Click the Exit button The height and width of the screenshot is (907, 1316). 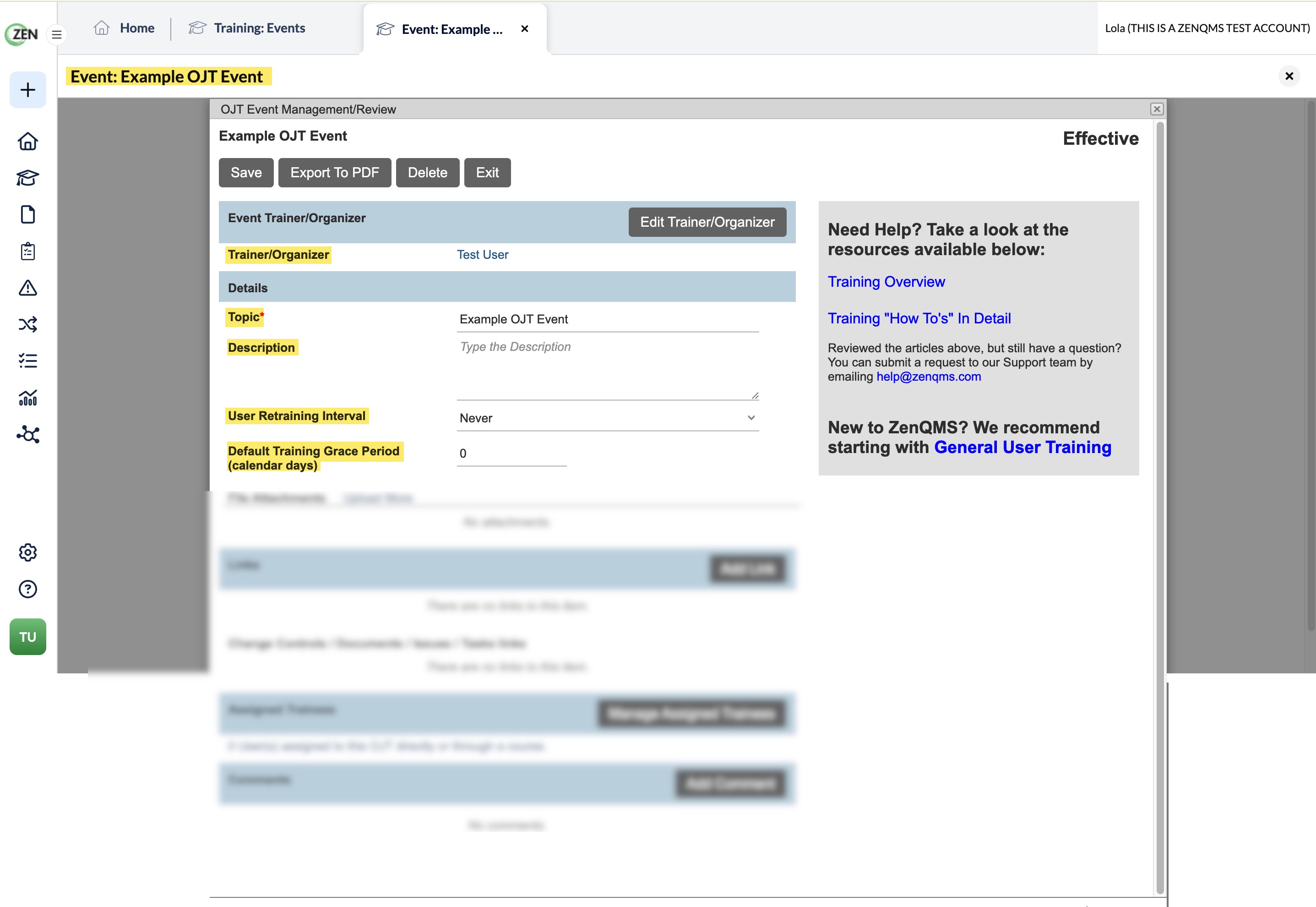click(x=487, y=173)
